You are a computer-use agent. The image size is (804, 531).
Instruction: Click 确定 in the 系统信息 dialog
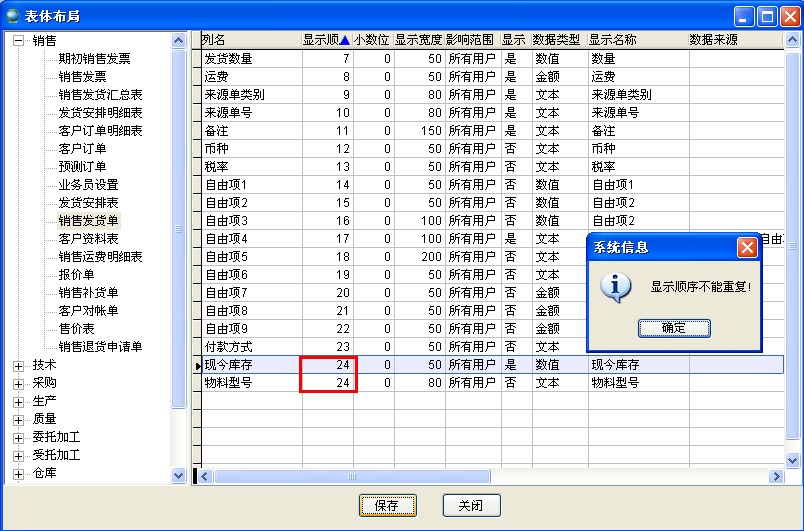click(x=673, y=328)
